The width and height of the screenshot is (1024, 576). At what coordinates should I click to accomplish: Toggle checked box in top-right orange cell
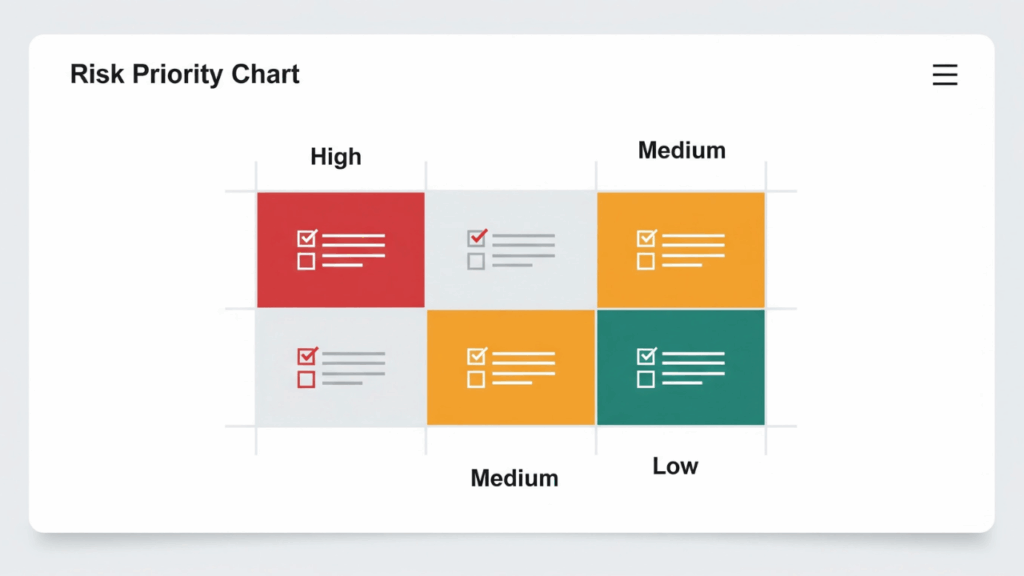click(646, 239)
